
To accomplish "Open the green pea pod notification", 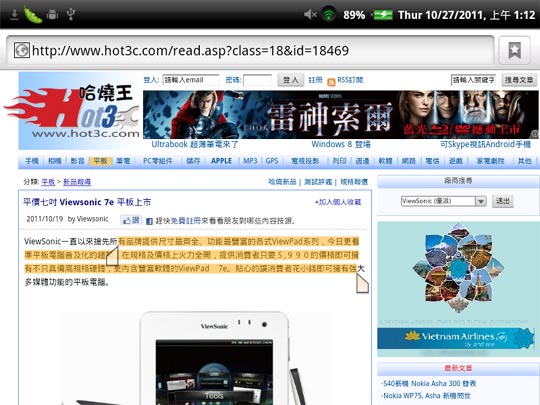I will pos(33,14).
